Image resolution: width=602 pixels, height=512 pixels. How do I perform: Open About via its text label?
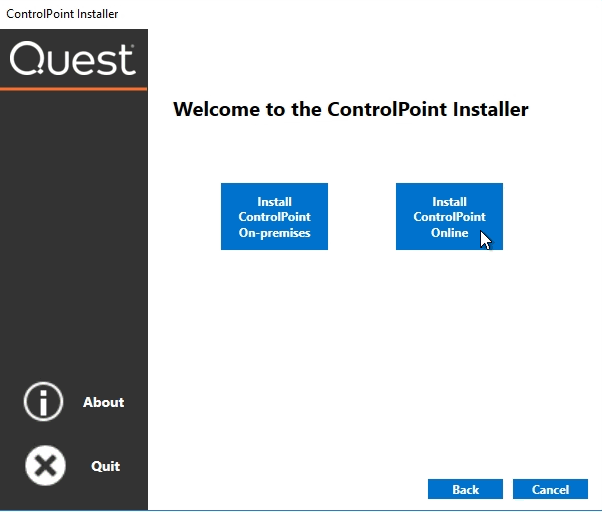coord(103,402)
